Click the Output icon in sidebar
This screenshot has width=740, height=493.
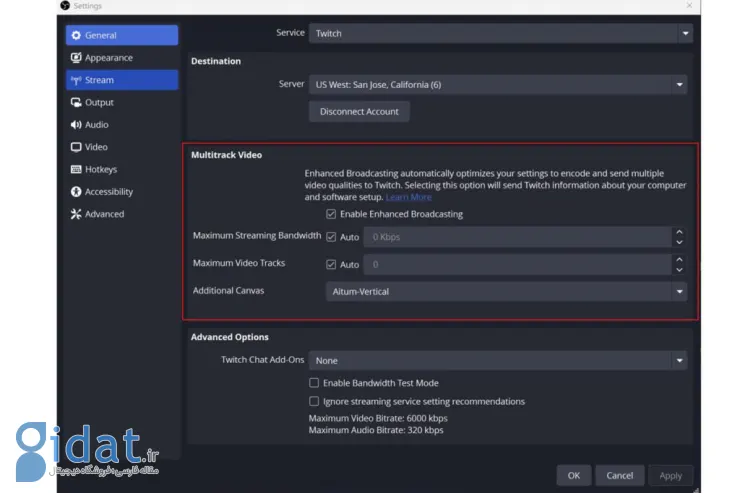(76, 102)
